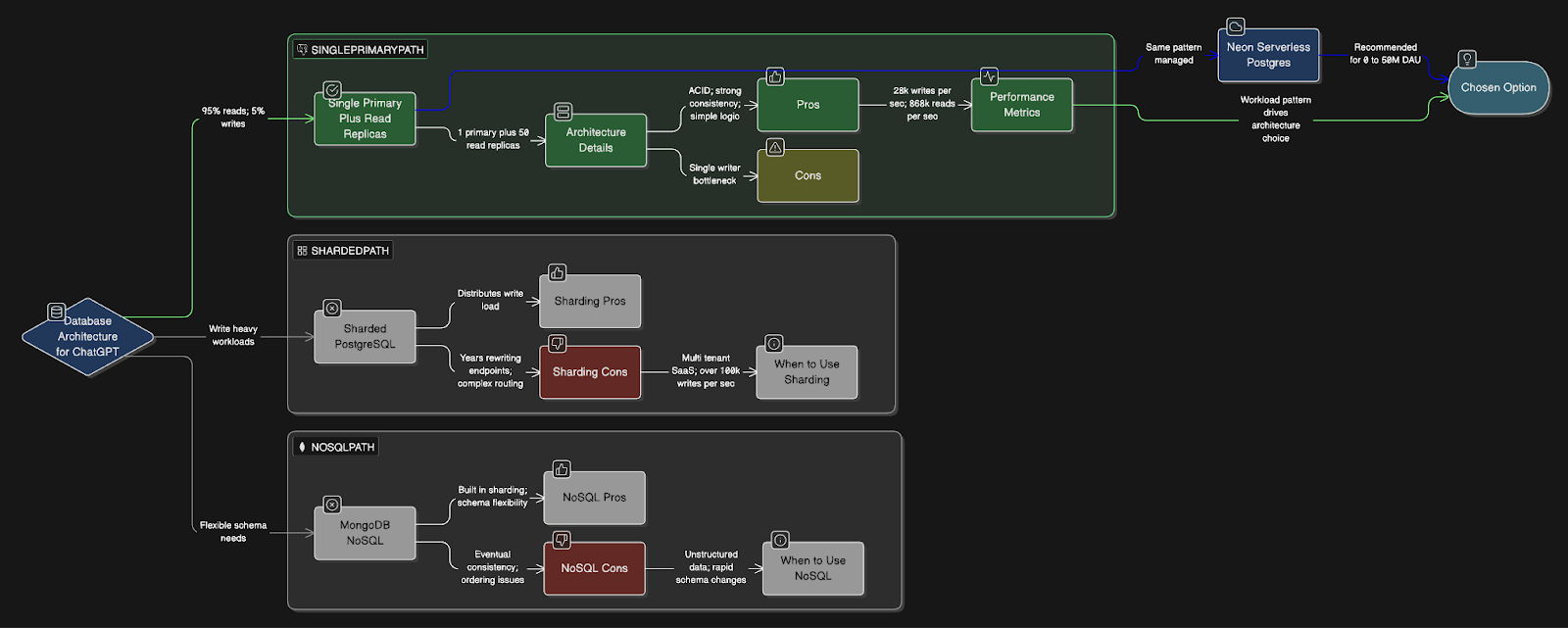Click the 'Flexible schema needs' edge label
Screen dimensions: 1568x628
tap(233, 532)
